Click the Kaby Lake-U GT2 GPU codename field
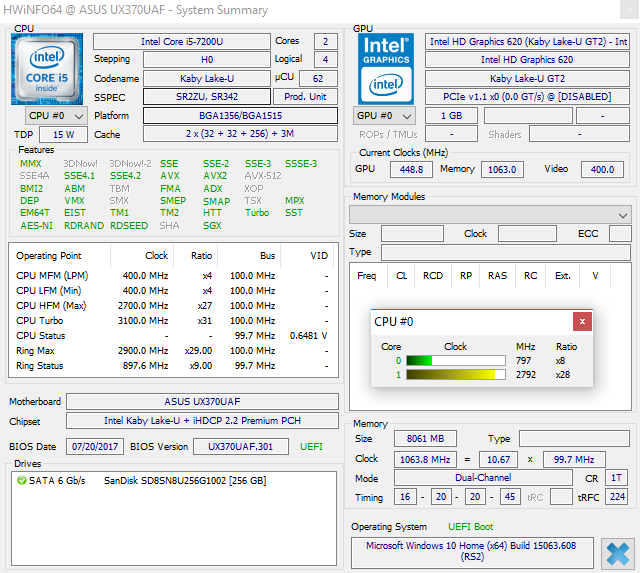640x573 pixels. tap(527, 78)
